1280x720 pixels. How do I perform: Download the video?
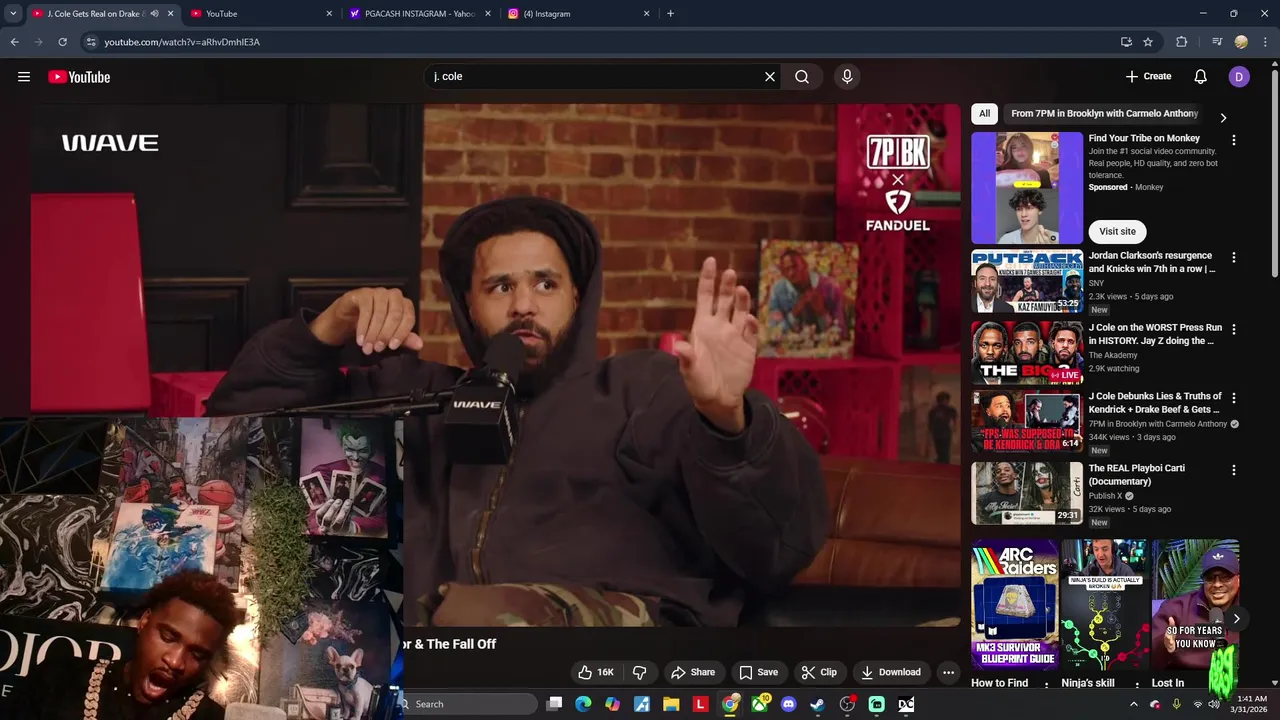pyautogui.click(x=891, y=672)
